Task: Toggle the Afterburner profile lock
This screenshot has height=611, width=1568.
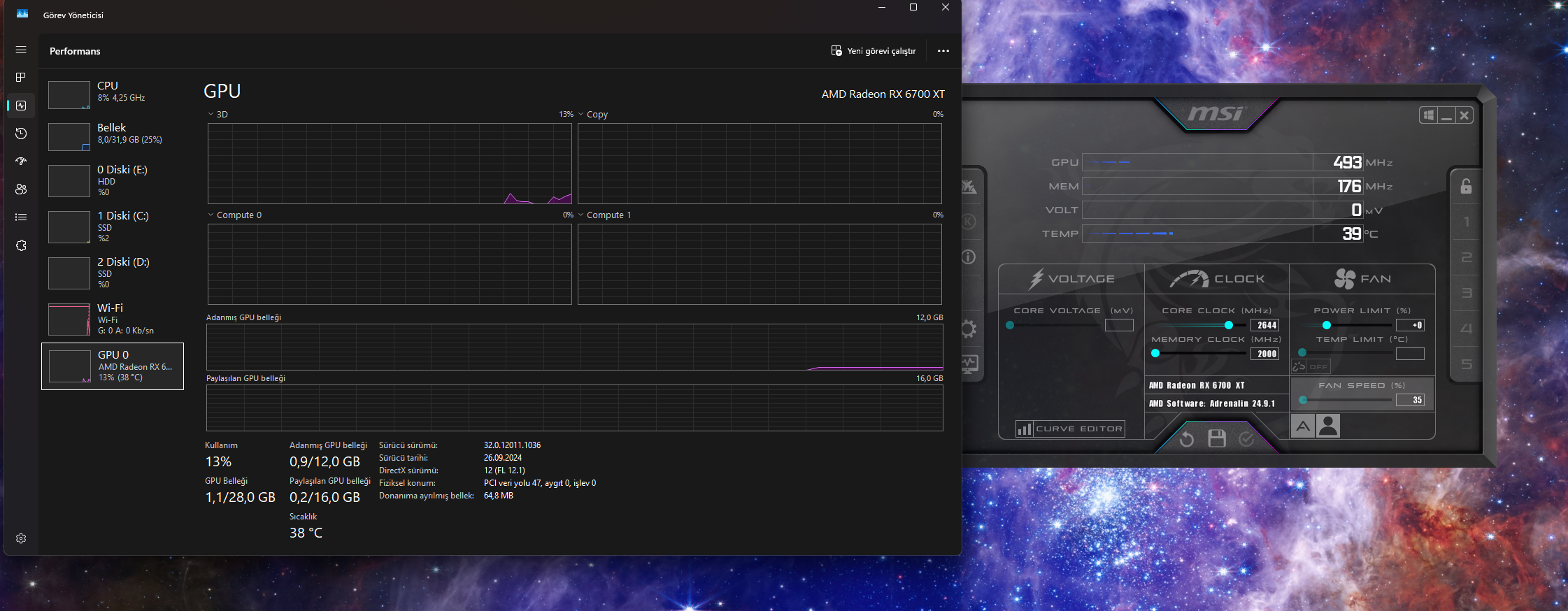Action: tap(1466, 187)
